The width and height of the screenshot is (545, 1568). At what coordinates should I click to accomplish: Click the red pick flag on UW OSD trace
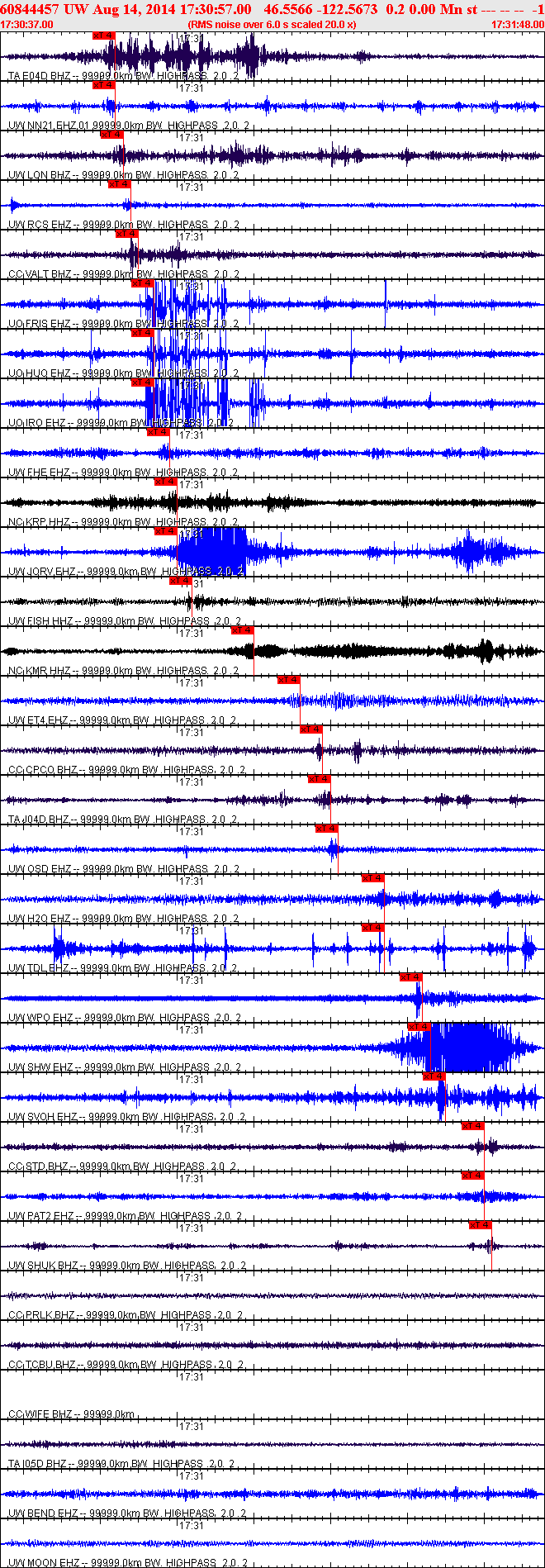(326, 829)
